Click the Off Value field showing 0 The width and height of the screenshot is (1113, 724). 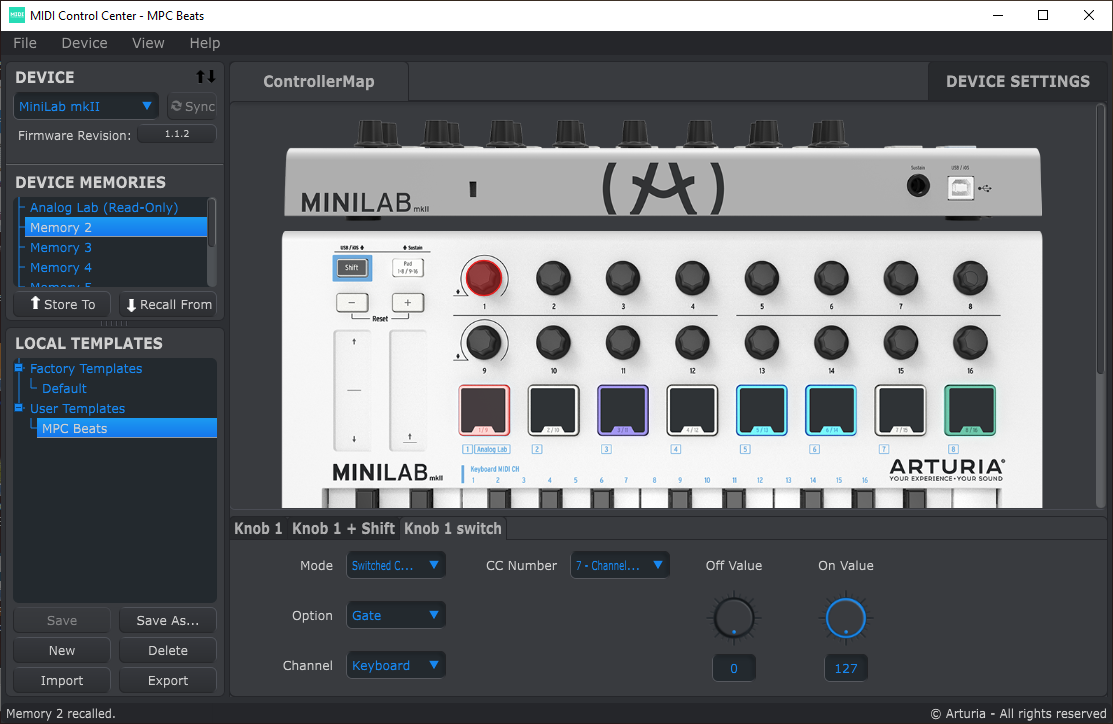click(x=733, y=668)
